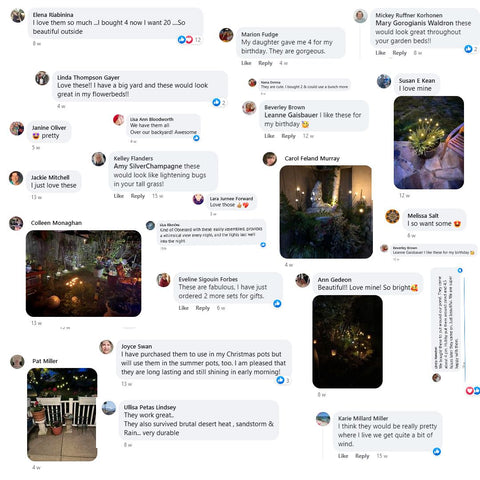Click Ullisa Petas Lindsey's profile picture

point(109,408)
